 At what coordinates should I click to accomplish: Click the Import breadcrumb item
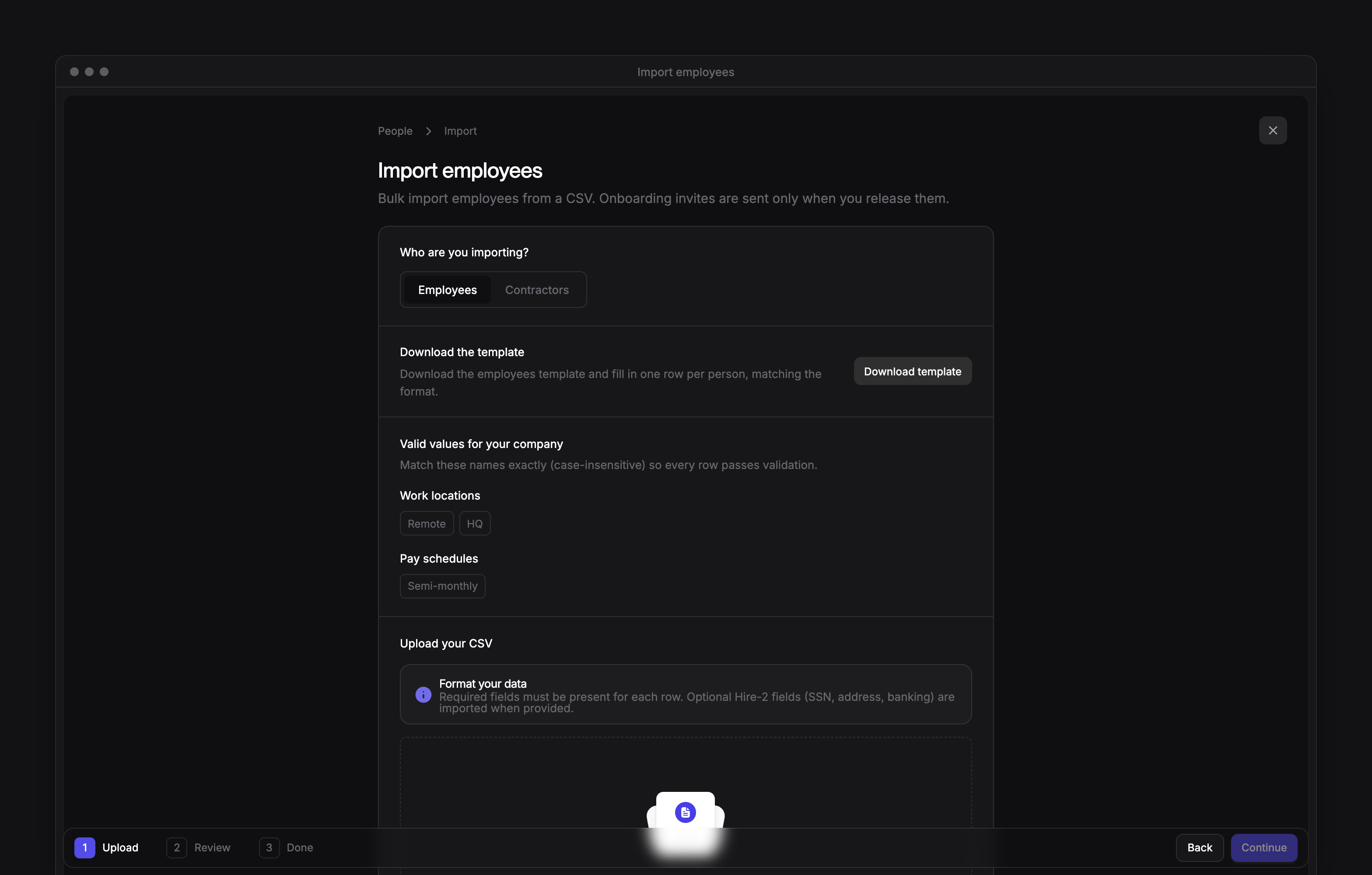(460, 131)
